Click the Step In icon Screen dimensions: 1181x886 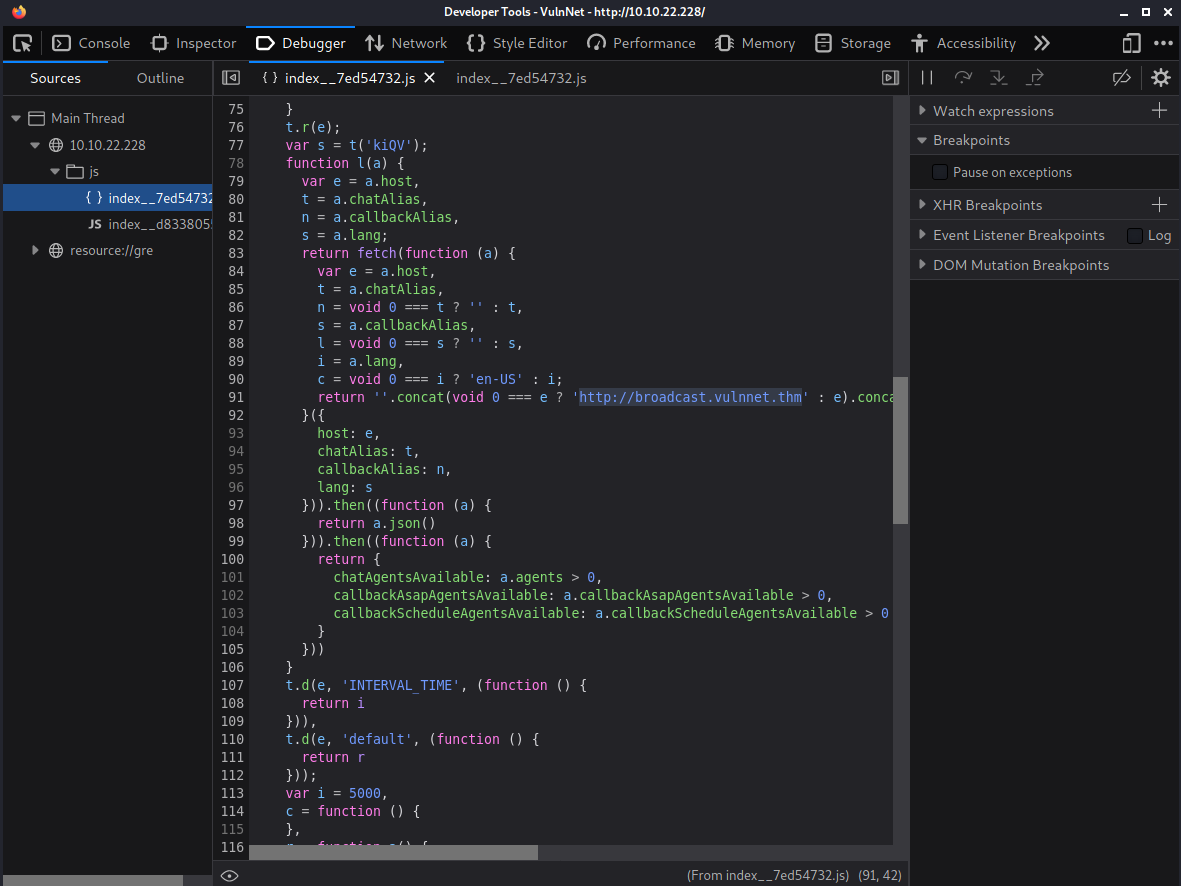tap(999, 78)
